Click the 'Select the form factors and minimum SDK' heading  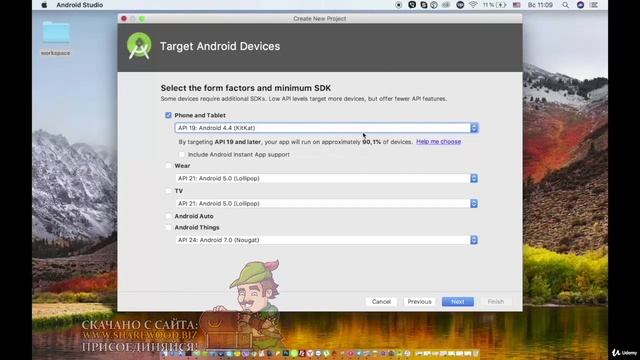pos(246,88)
